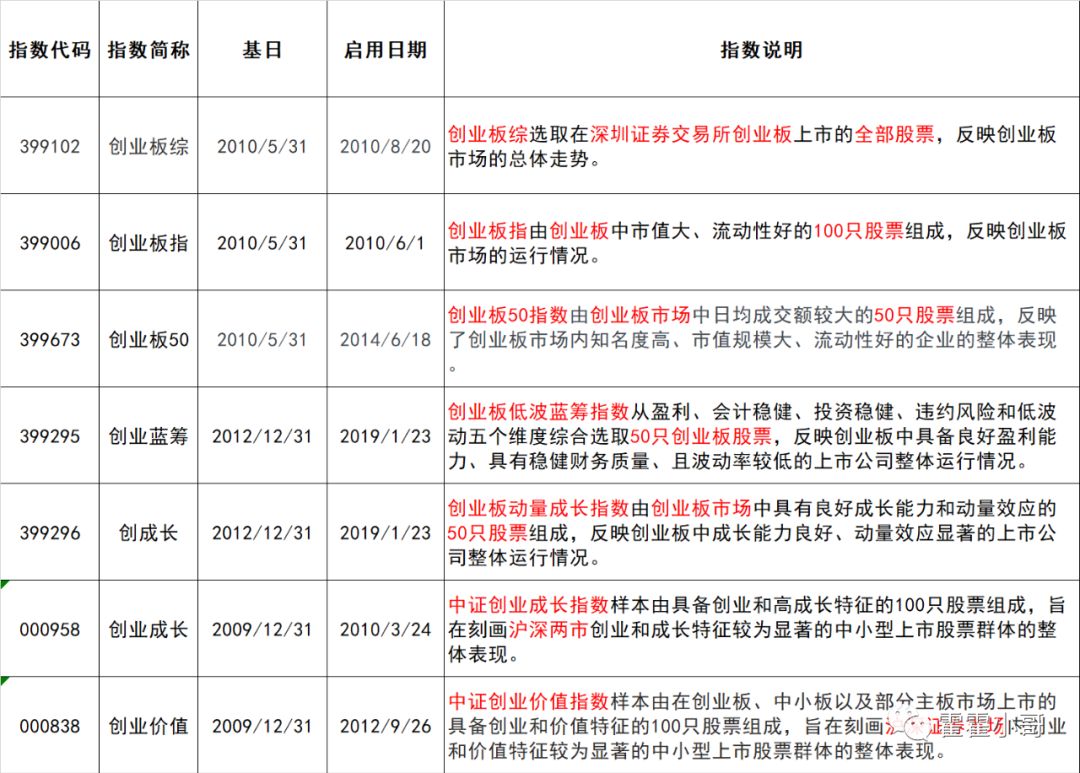Click the 创业板指 name cell
The width and height of the screenshot is (1080, 773).
[x=148, y=243]
